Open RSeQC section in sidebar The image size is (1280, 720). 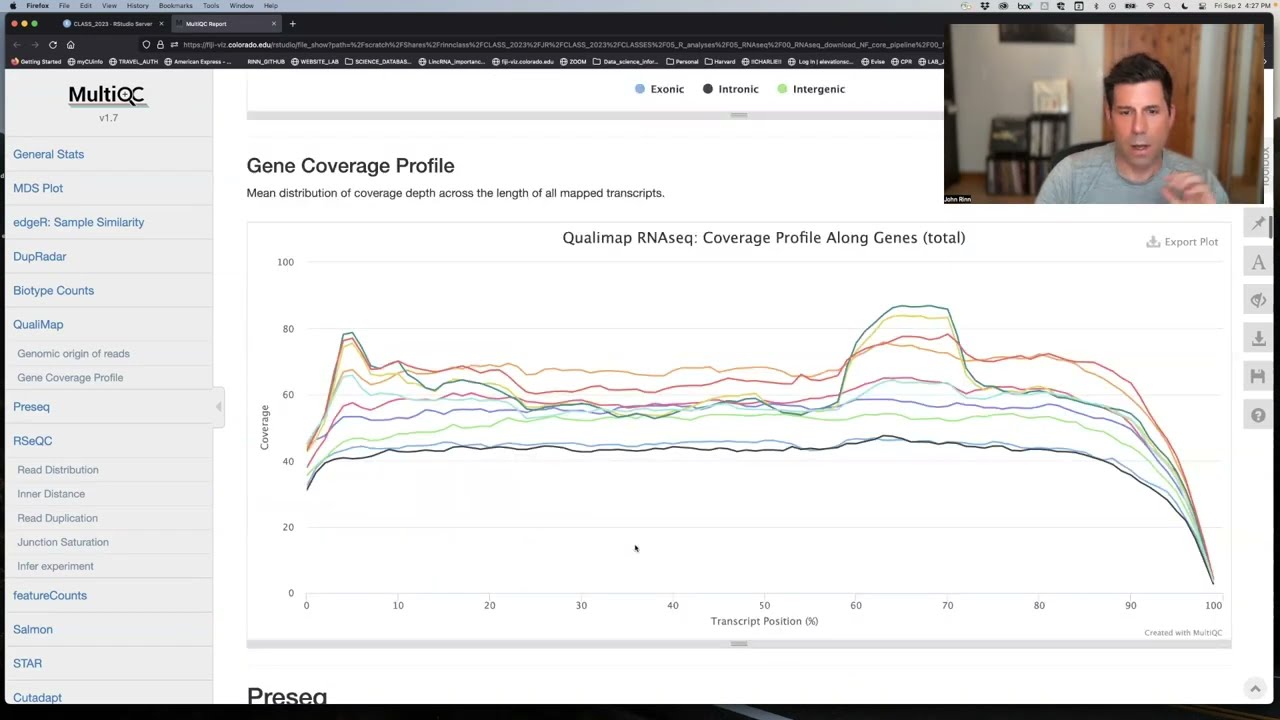pos(32,440)
